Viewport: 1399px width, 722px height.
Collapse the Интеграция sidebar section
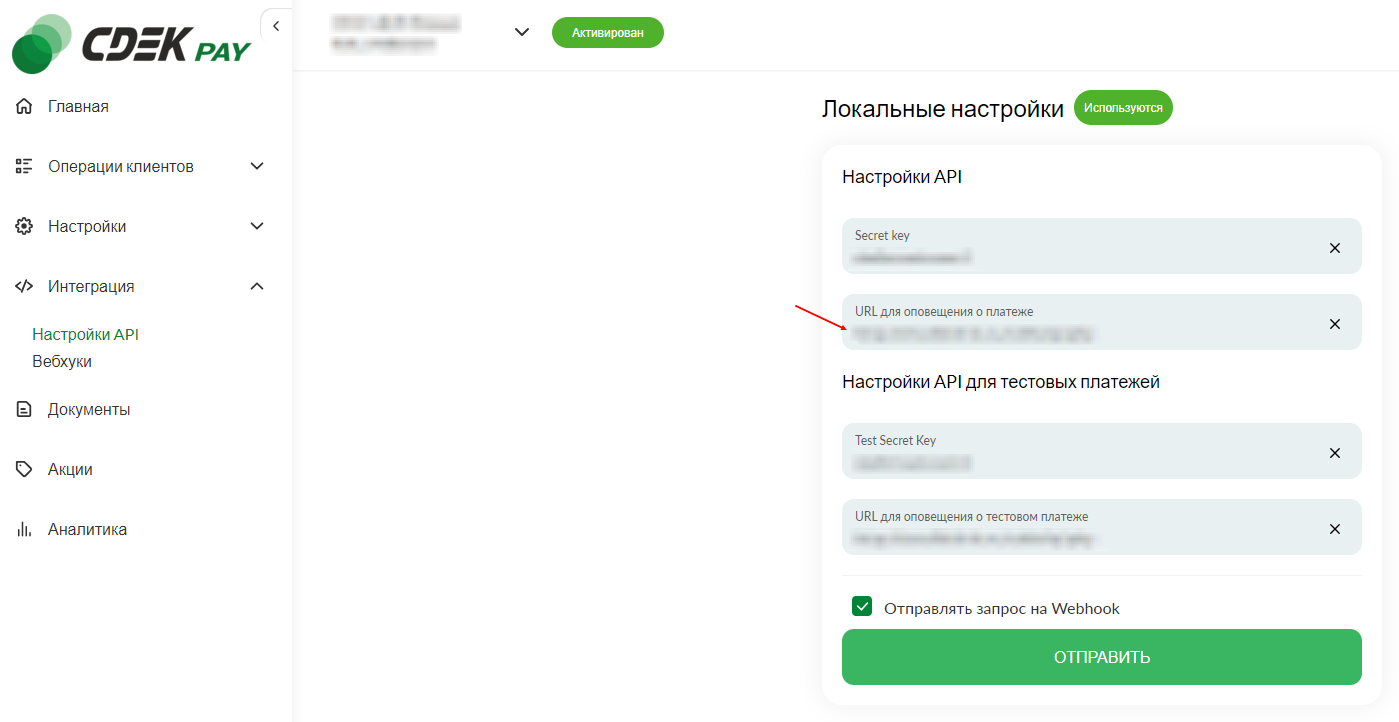(257, 286)
